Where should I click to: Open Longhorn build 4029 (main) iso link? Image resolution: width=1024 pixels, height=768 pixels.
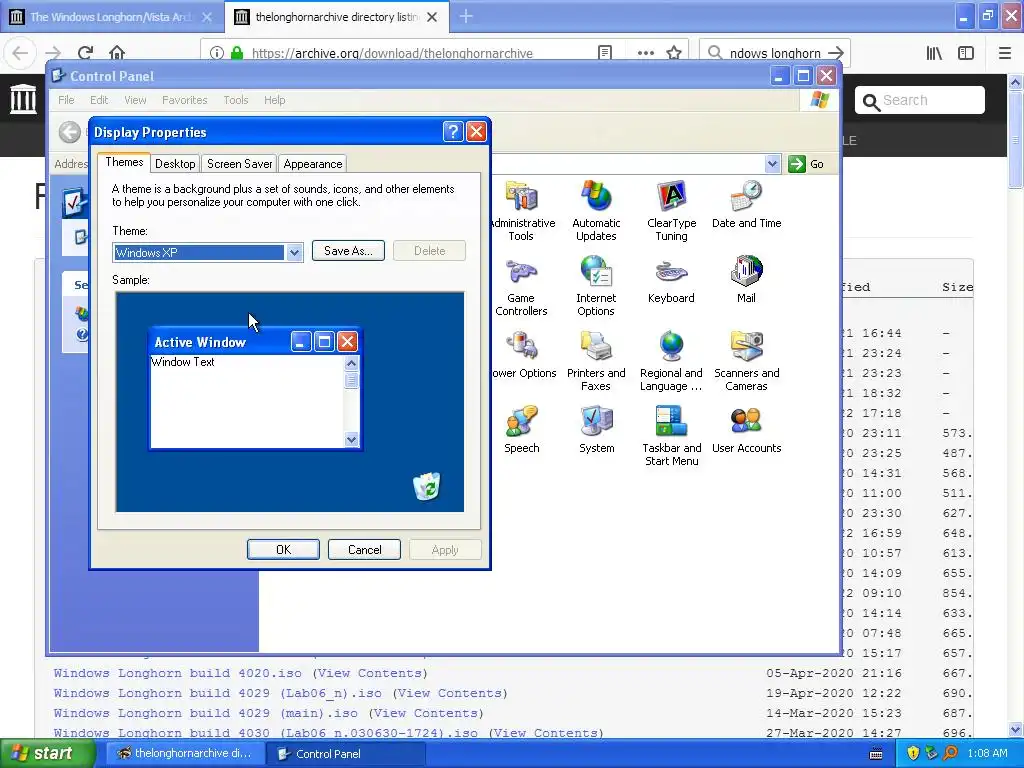[206, 713]
